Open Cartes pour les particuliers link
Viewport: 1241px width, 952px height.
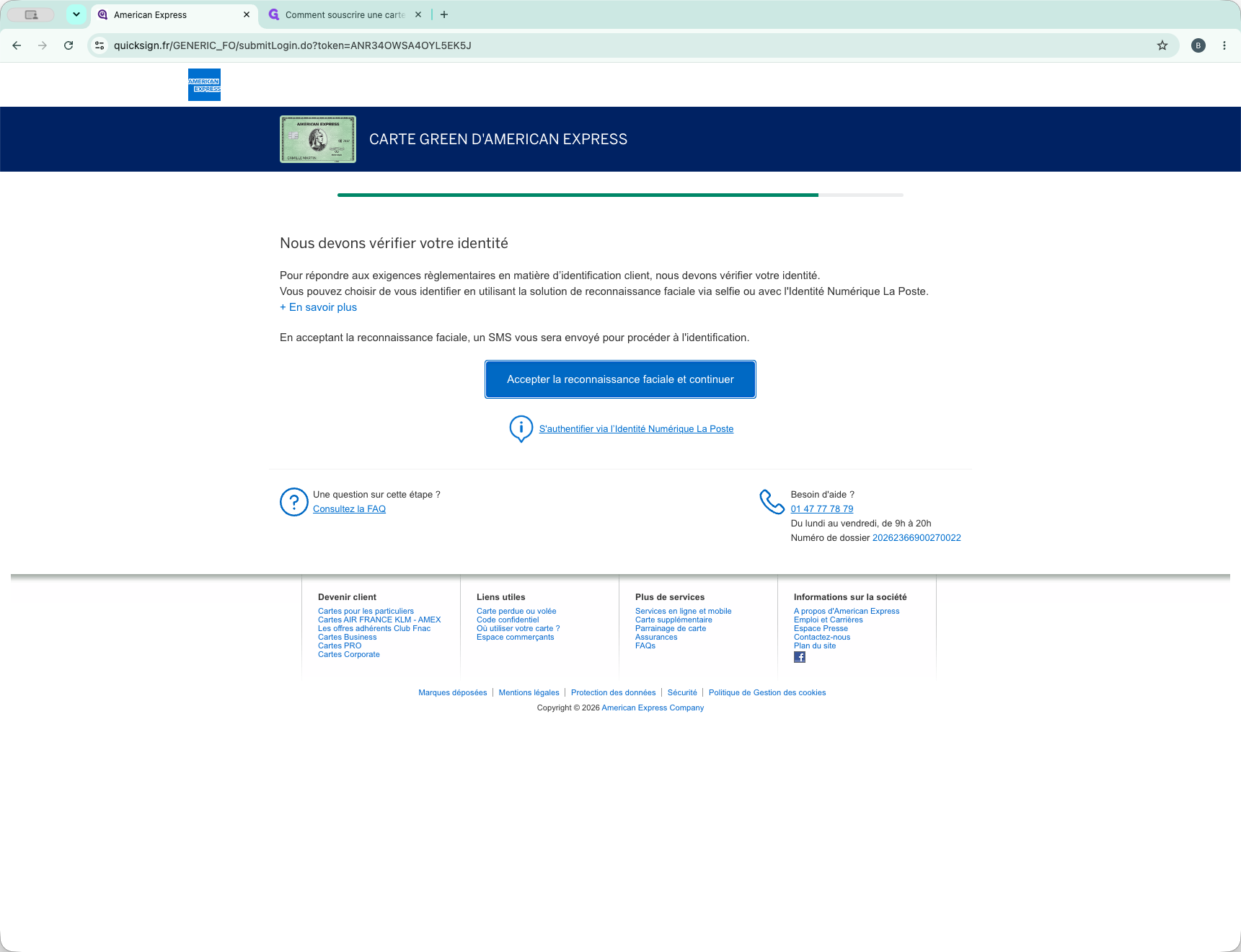tap(366, 611)
